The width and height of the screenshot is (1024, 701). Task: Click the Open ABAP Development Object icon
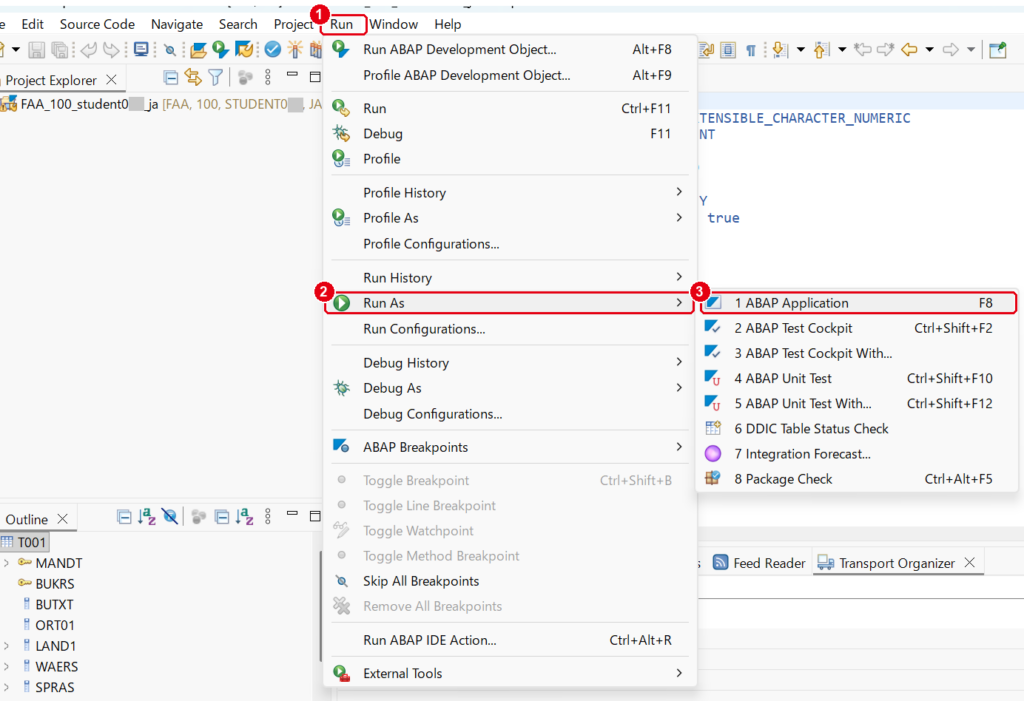198,50
